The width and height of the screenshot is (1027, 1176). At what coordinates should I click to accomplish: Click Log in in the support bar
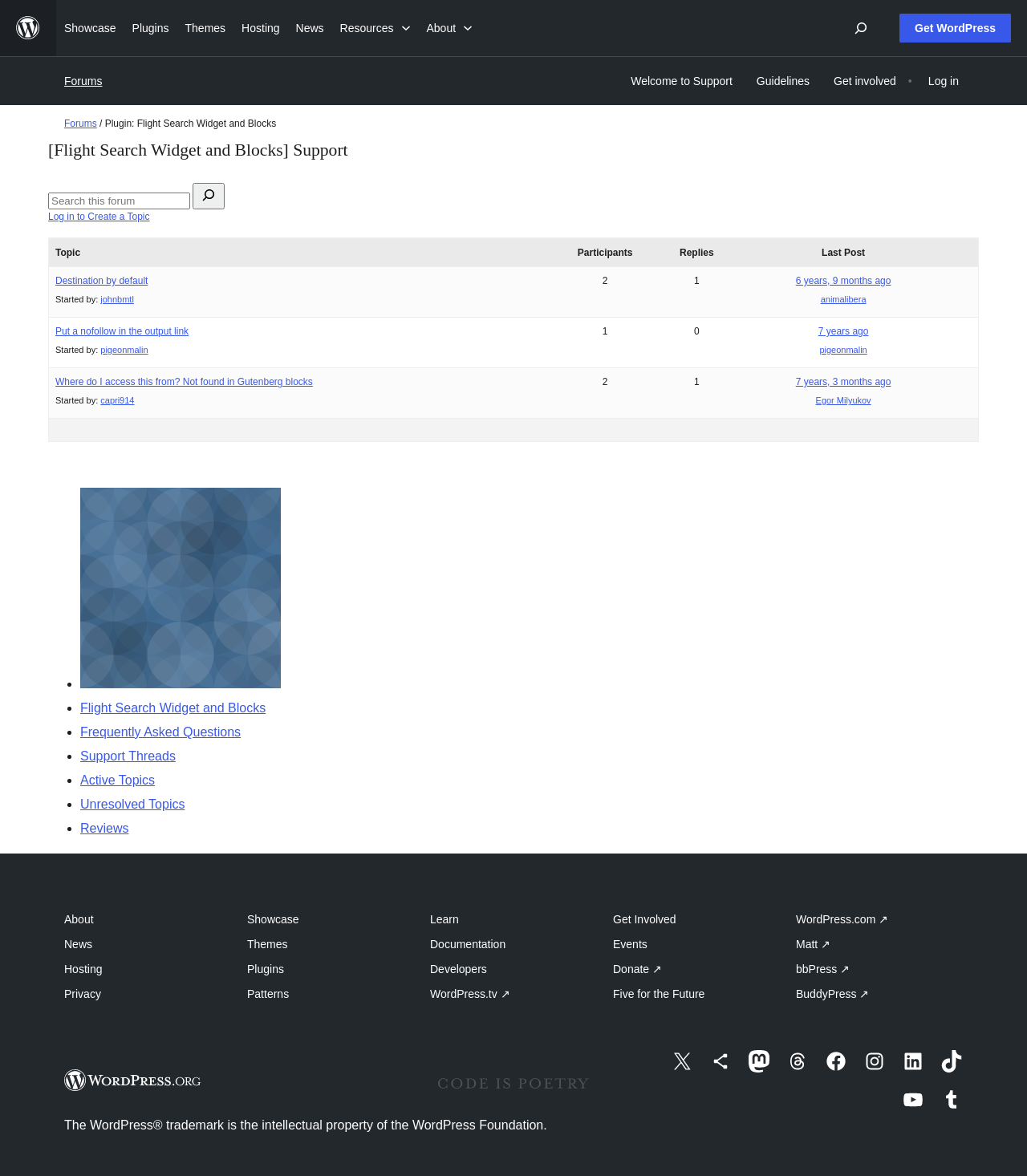click(x=944, y=81)
